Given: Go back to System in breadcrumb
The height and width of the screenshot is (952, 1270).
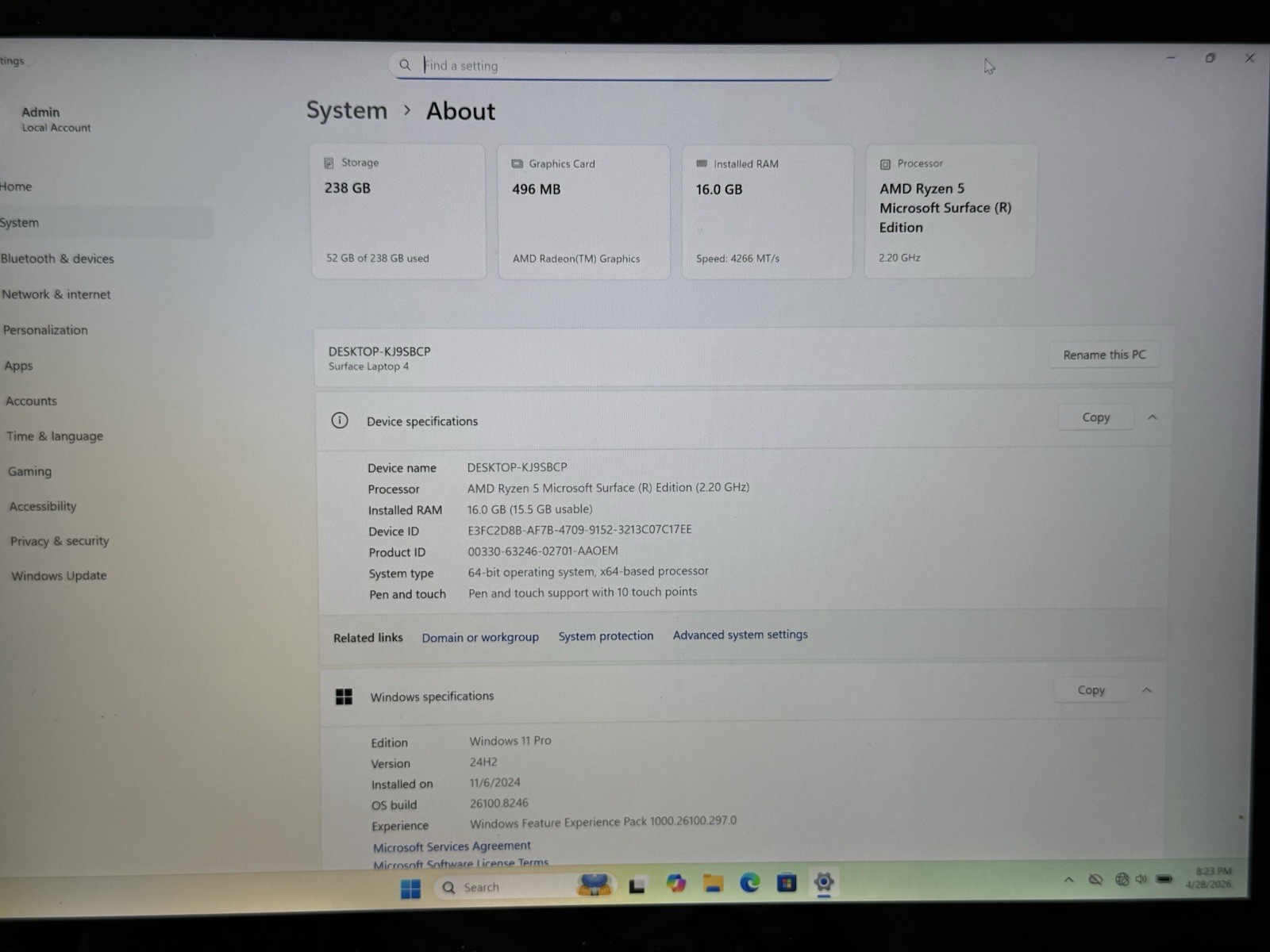Looking at the screenshot, I should pyautogui.click(x=347, y=110).
